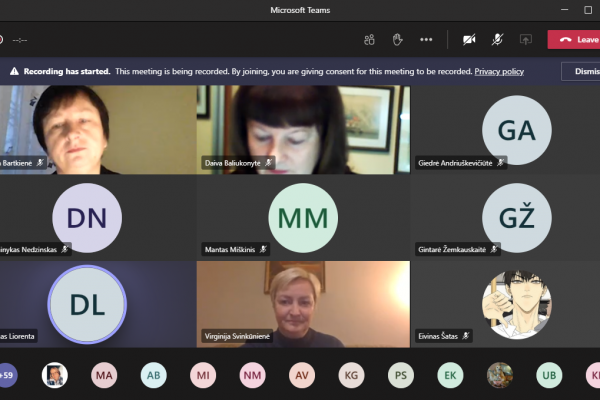
Task: Open the More actions ellipsis menu
Action: click(x=426, y=39)
